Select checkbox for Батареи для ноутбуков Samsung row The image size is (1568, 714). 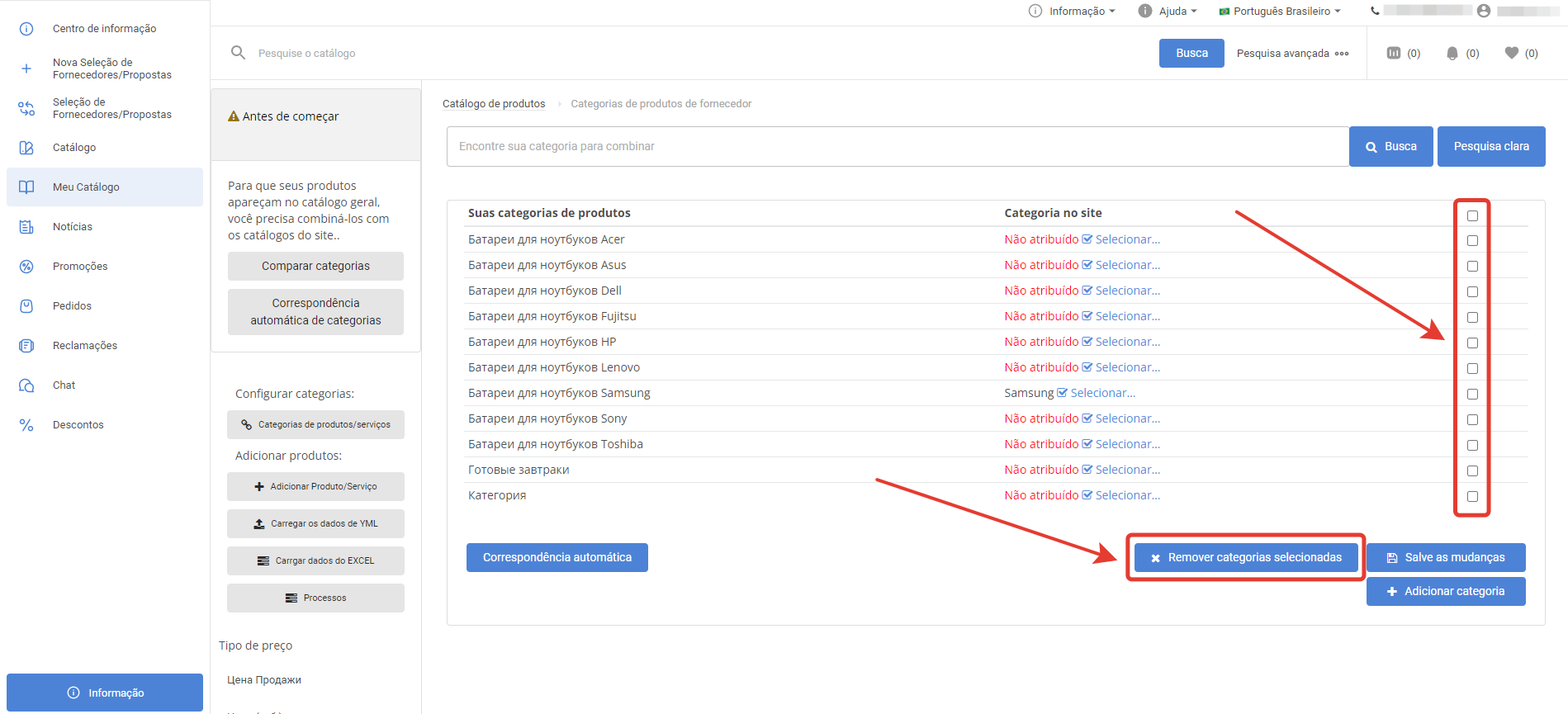(1472, 395)
